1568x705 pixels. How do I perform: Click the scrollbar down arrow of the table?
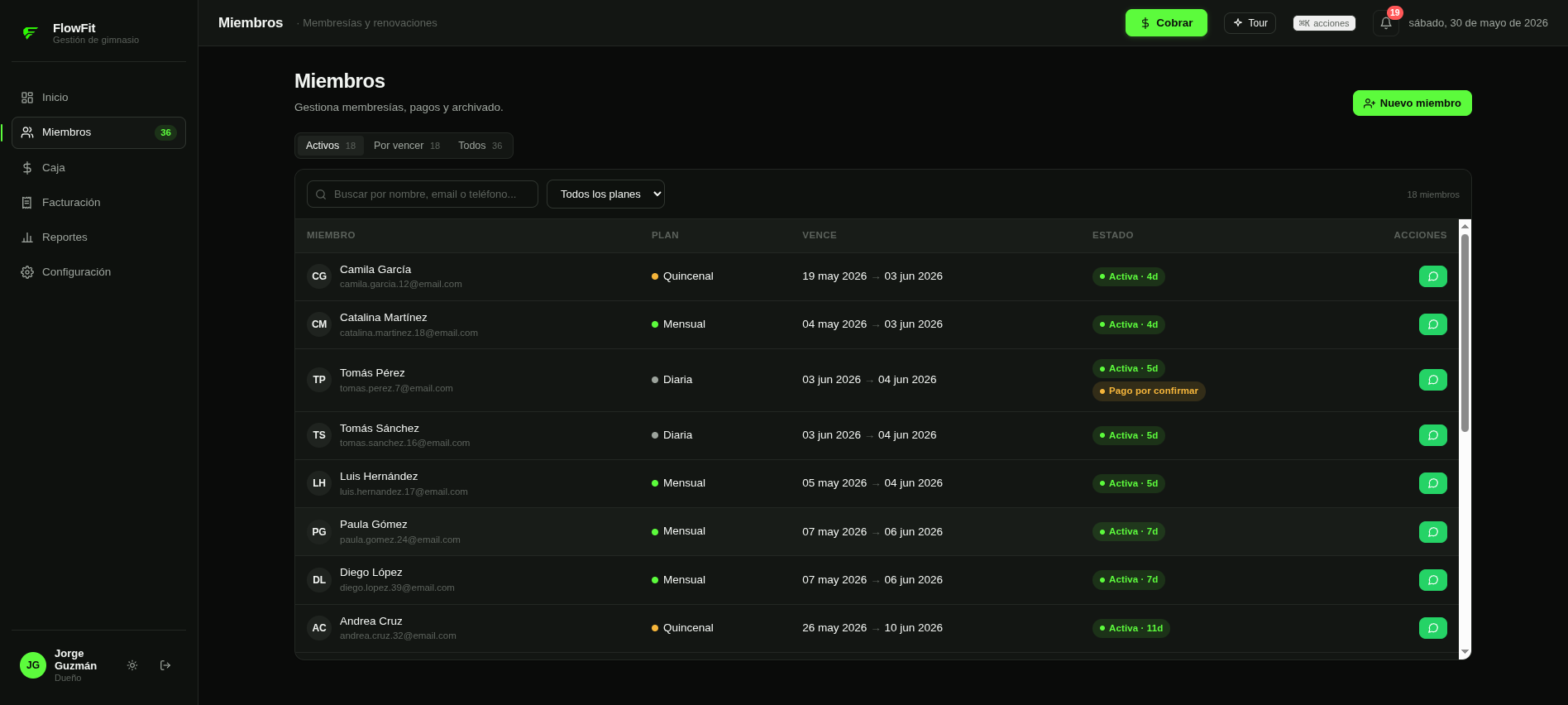tap(1465, 652)
